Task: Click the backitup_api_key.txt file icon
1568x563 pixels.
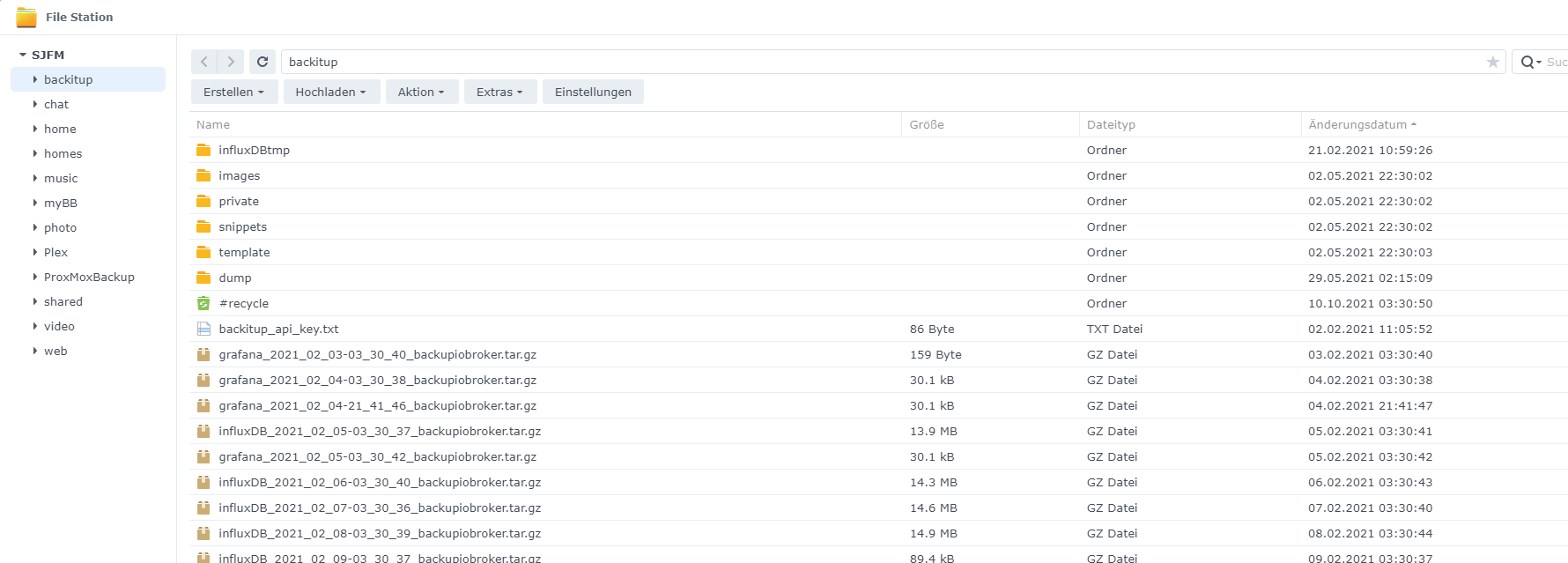Action: pyautogui.click(x=203, y=329)
